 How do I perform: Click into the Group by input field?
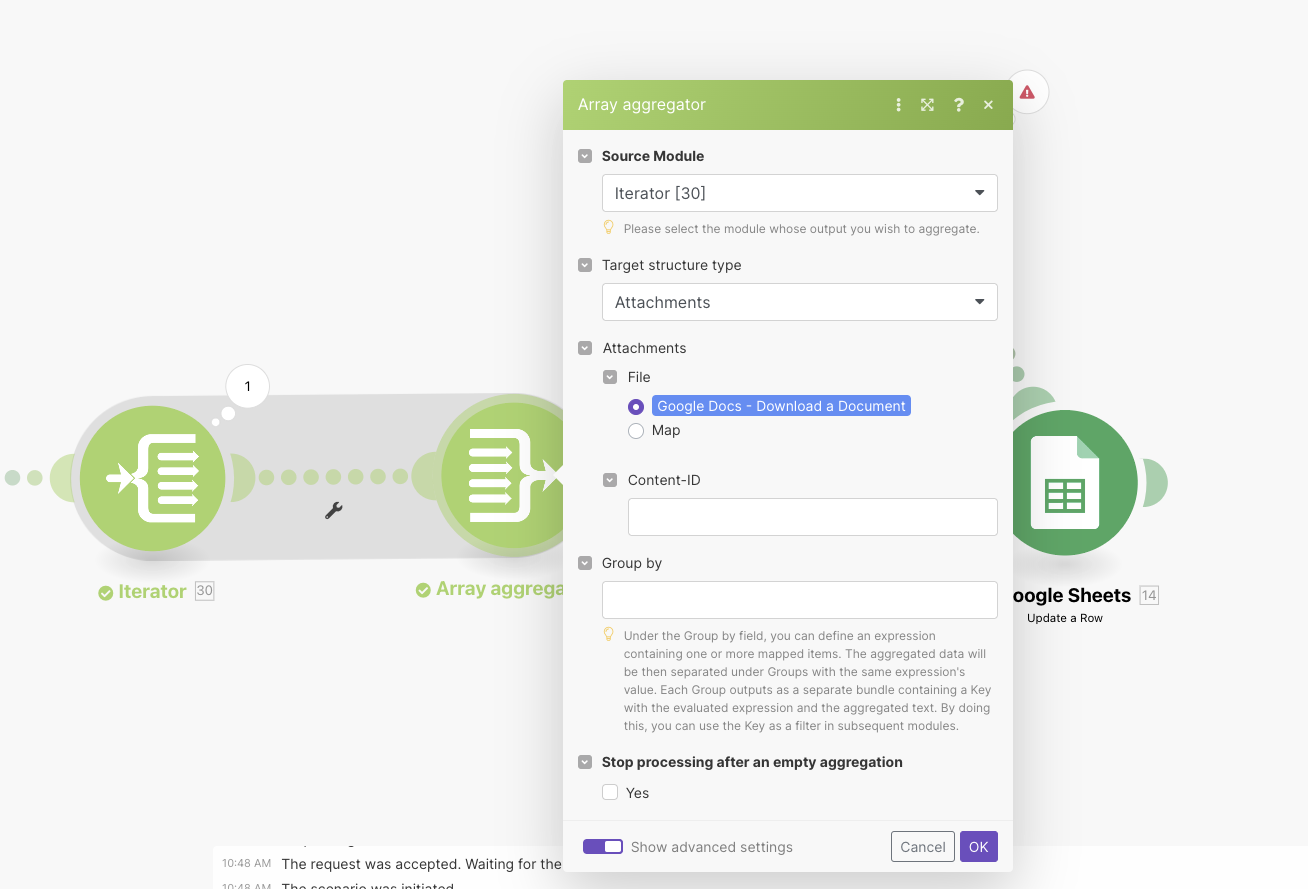(x=800, y=600)
